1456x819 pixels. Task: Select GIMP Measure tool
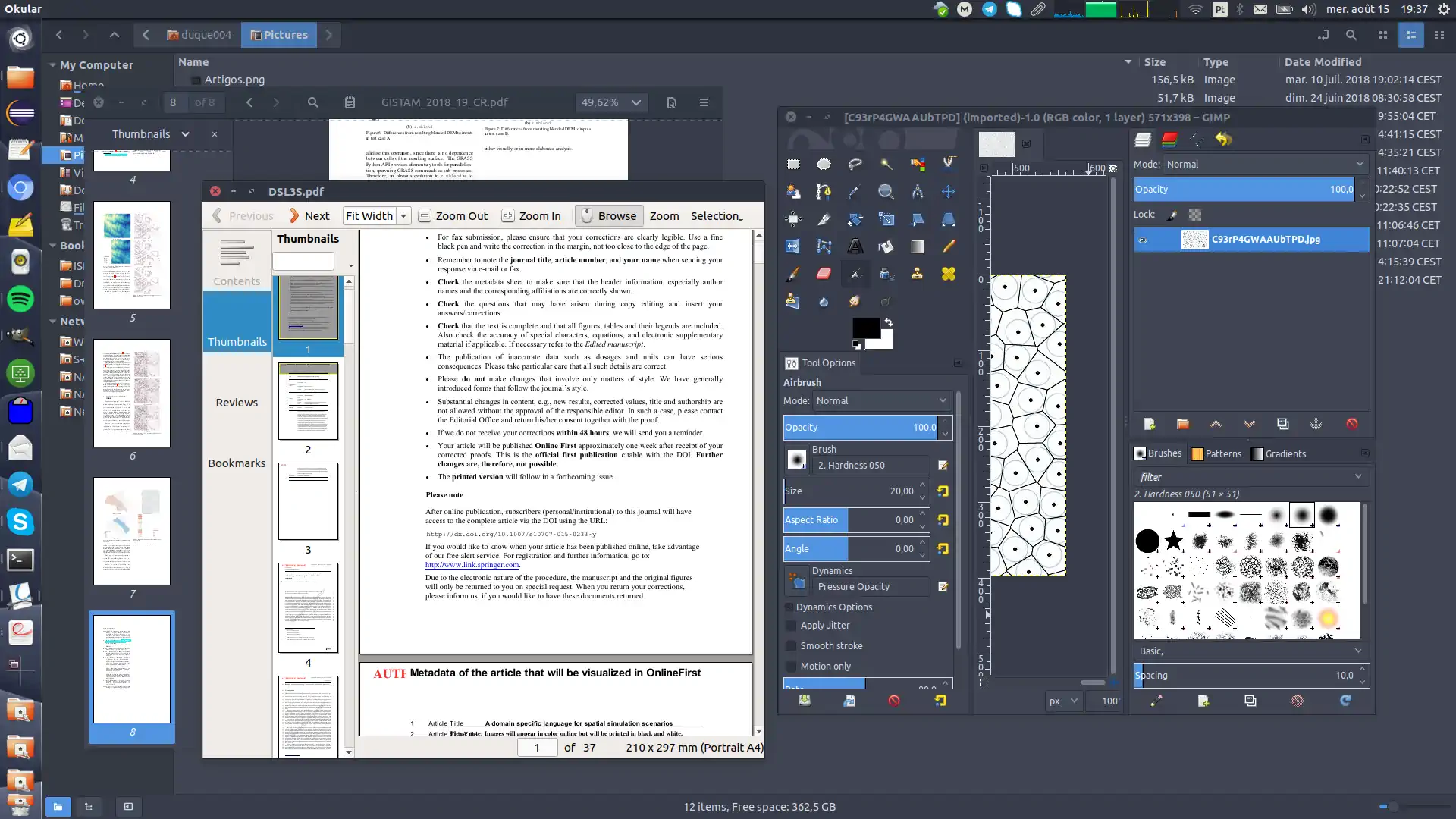(918, 192)
